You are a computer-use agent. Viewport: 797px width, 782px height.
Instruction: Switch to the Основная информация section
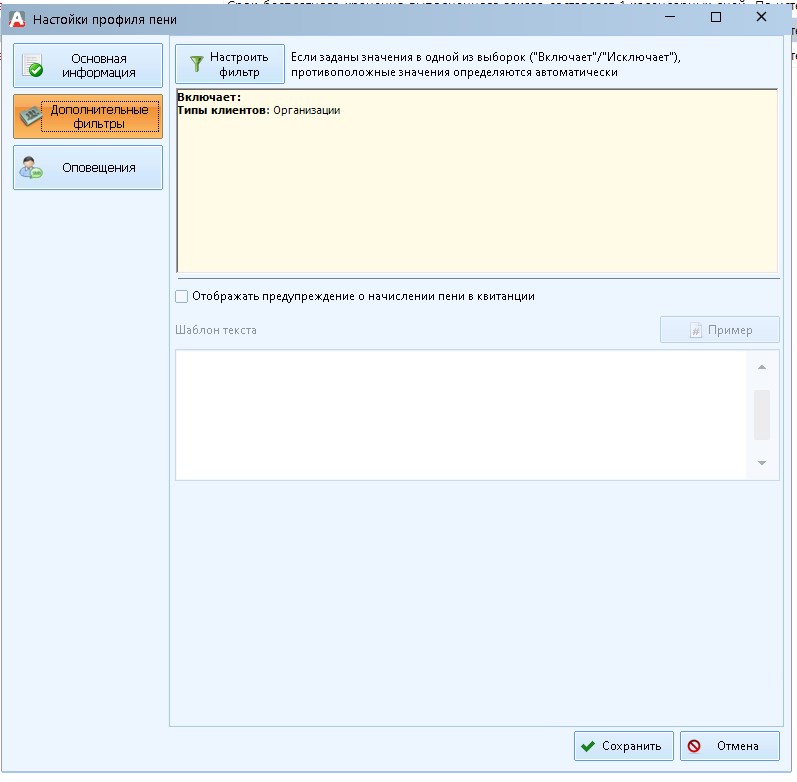pyautogui.click(x=88, y=66)
